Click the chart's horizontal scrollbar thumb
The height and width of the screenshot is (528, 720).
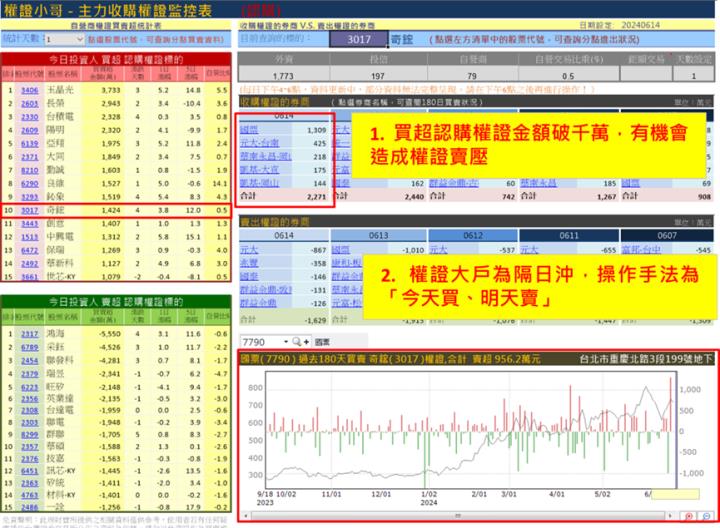[x=458, y=516]
